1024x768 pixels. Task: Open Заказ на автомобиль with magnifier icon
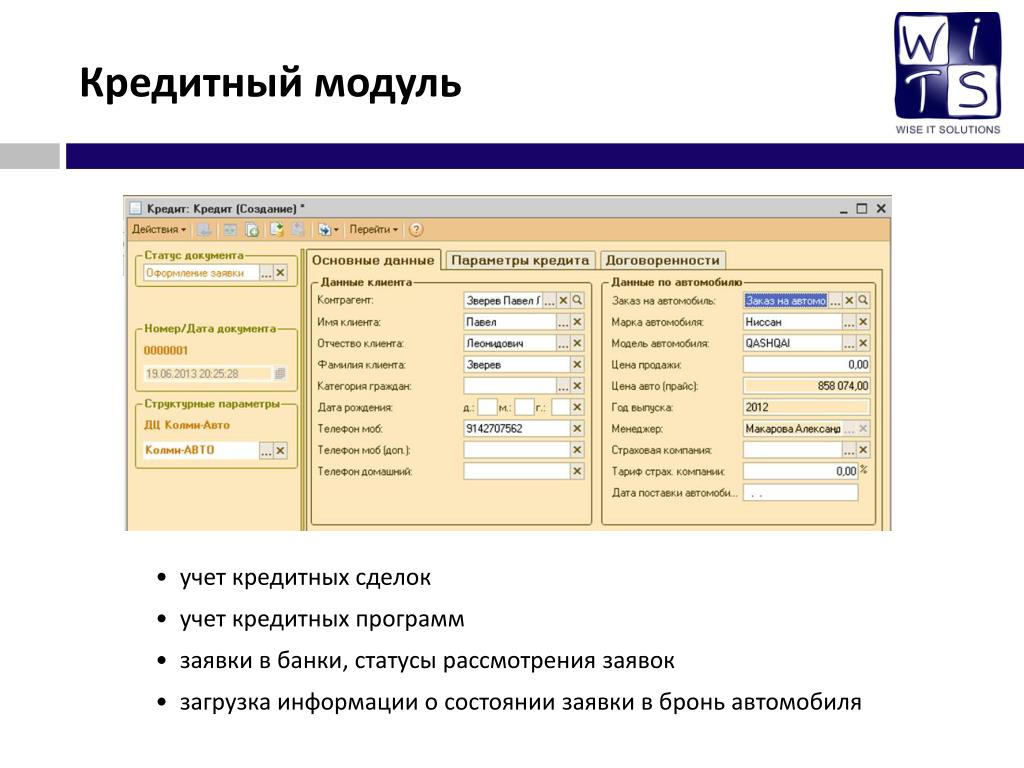pos(863,300)
